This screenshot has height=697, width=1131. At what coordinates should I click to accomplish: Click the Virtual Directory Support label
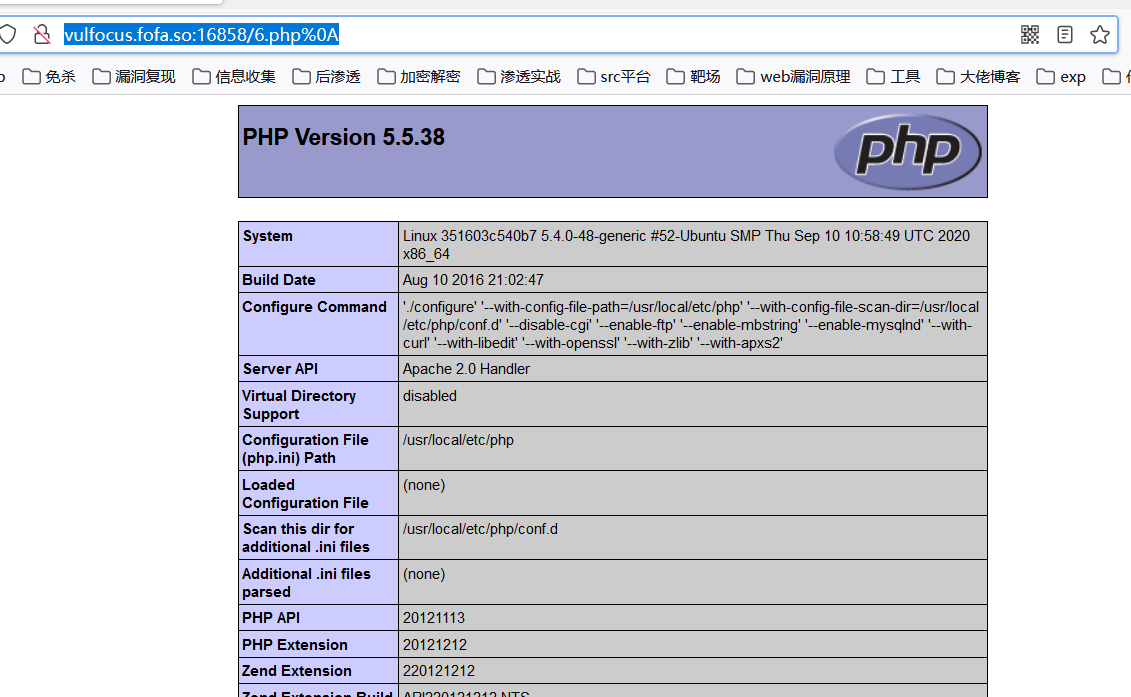tap(299, 405)
